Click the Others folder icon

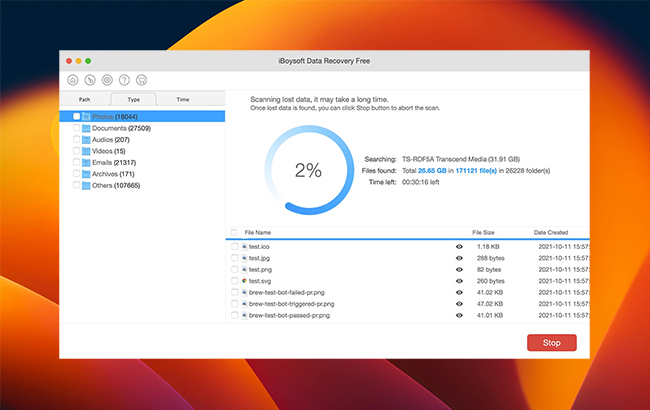click(x=86, y=185)
